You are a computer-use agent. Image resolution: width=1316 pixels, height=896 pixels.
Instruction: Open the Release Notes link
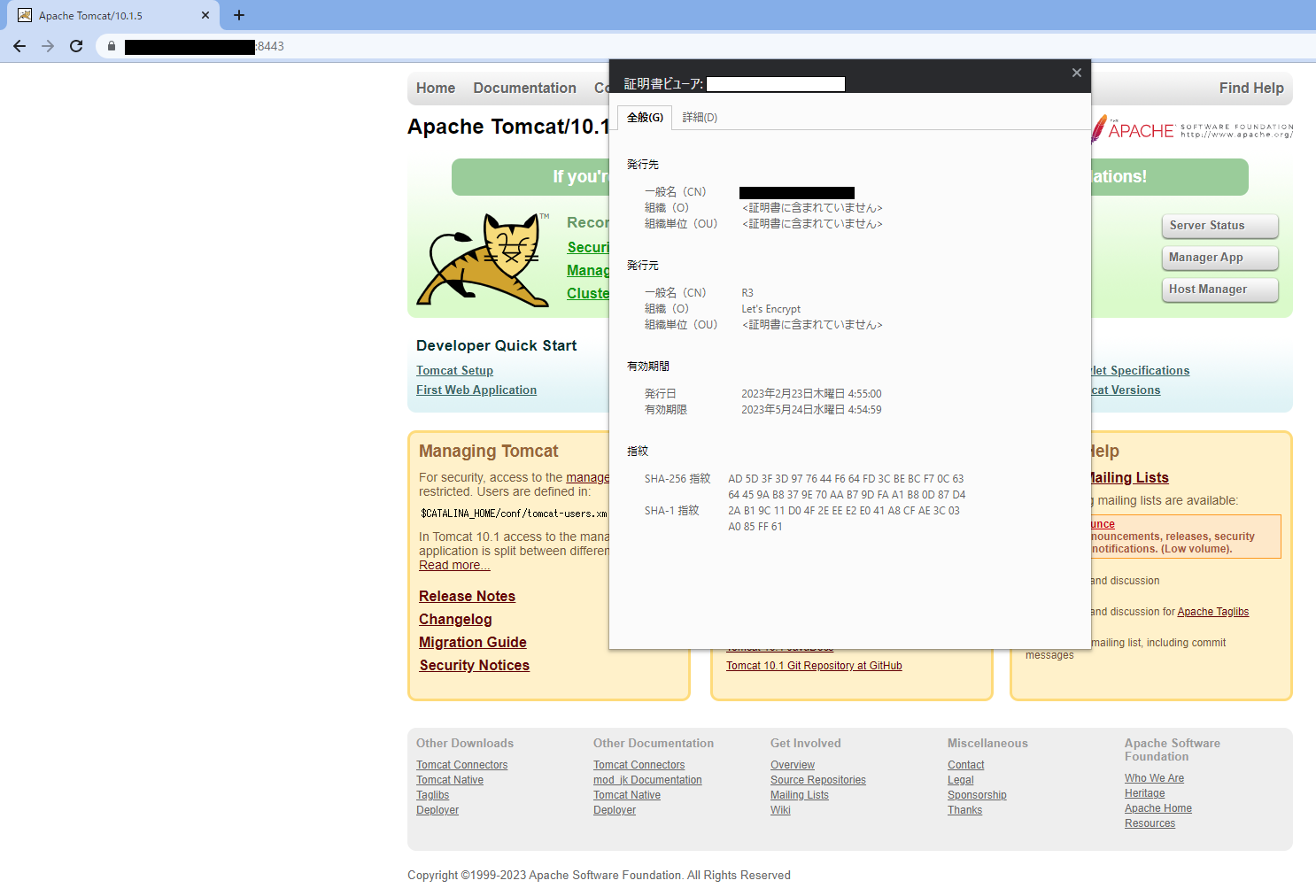click(x=467, y=596)
